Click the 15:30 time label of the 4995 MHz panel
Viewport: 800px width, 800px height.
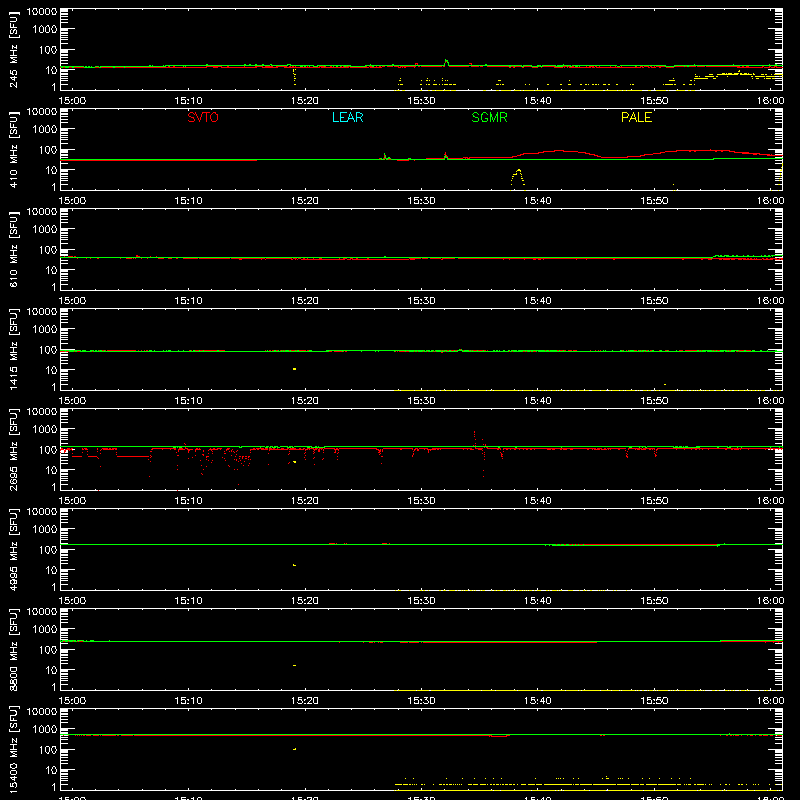pyautogui.click(x=421, y=601)
